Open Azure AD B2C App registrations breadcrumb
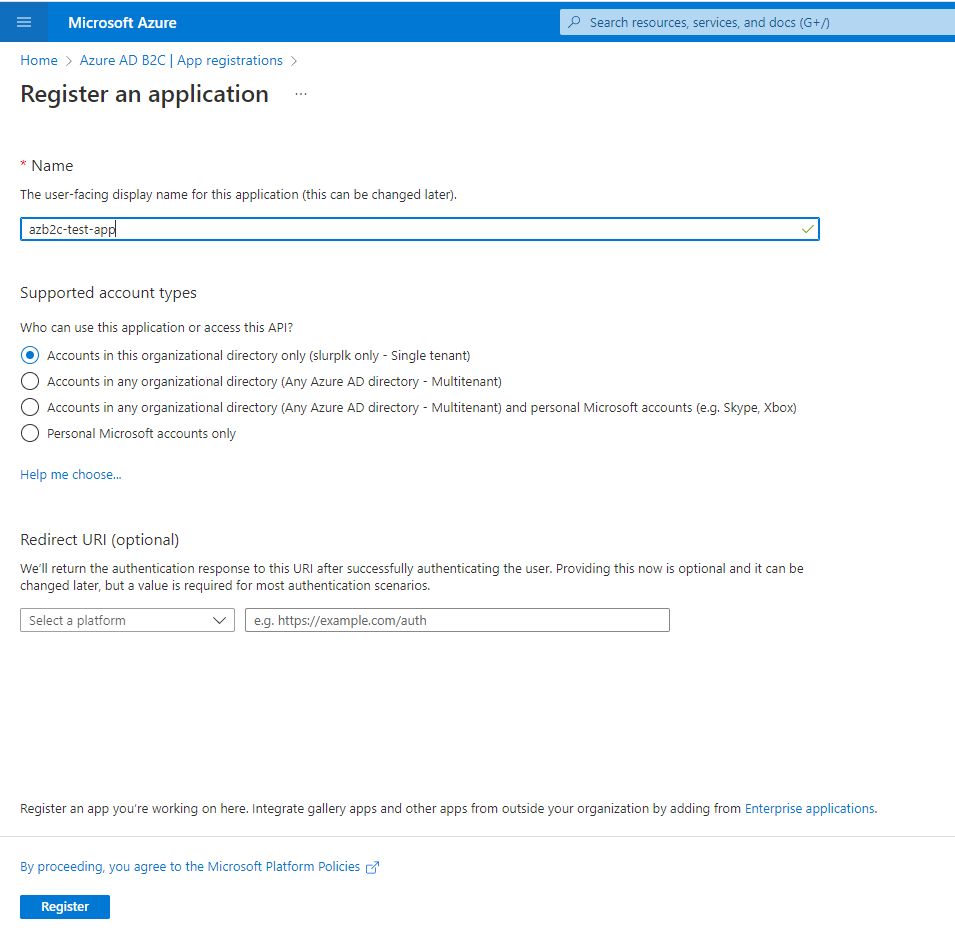The height and width of the screenshot is (930, 955). (181, 60)
